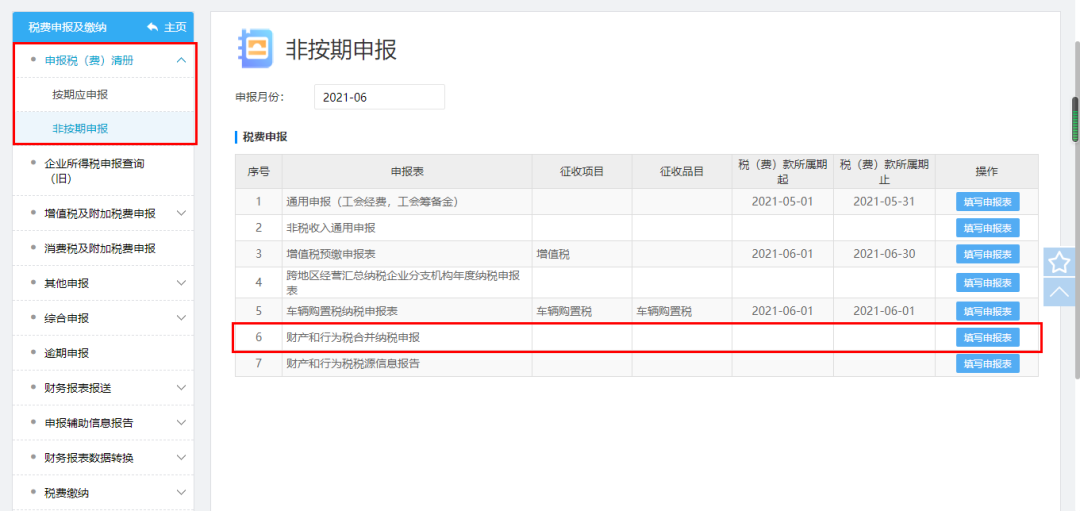Expand 增值税及附加税费申报 menu
Image resolution: width=1080 pixels, height=511 pixels.
[x=181, y=213]
